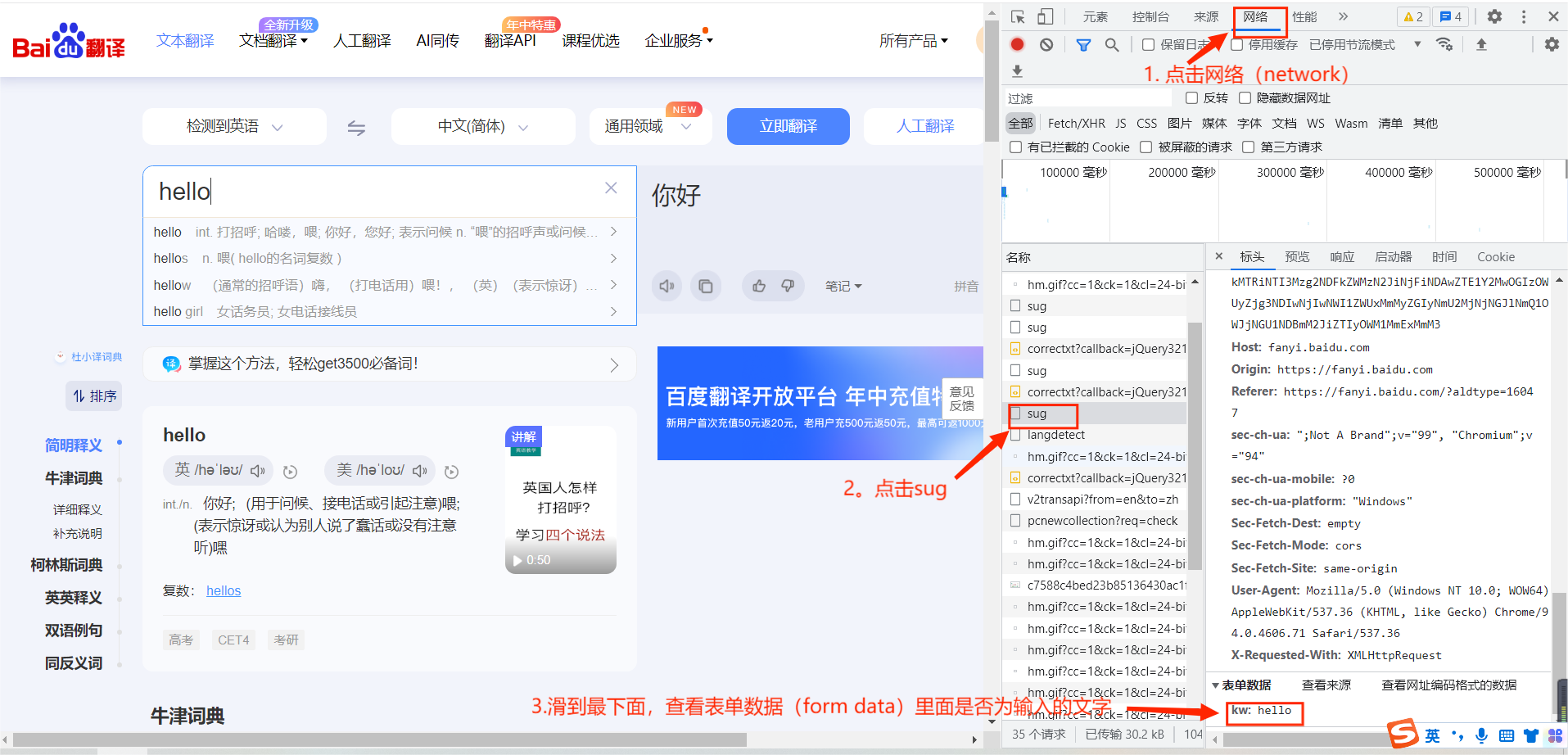Open the 笔记 notes dropdown
The height and width of the screenshot is (755, 1568).
pyautogui.click(x=843, y=286)
